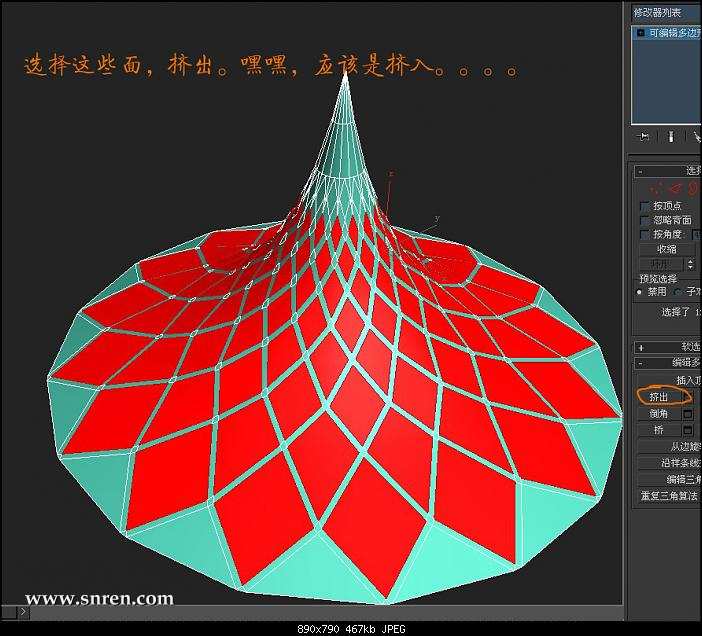Click the 挤出 extrude button
The width and height of the screenshot is (702, 636).
point(659,397)
